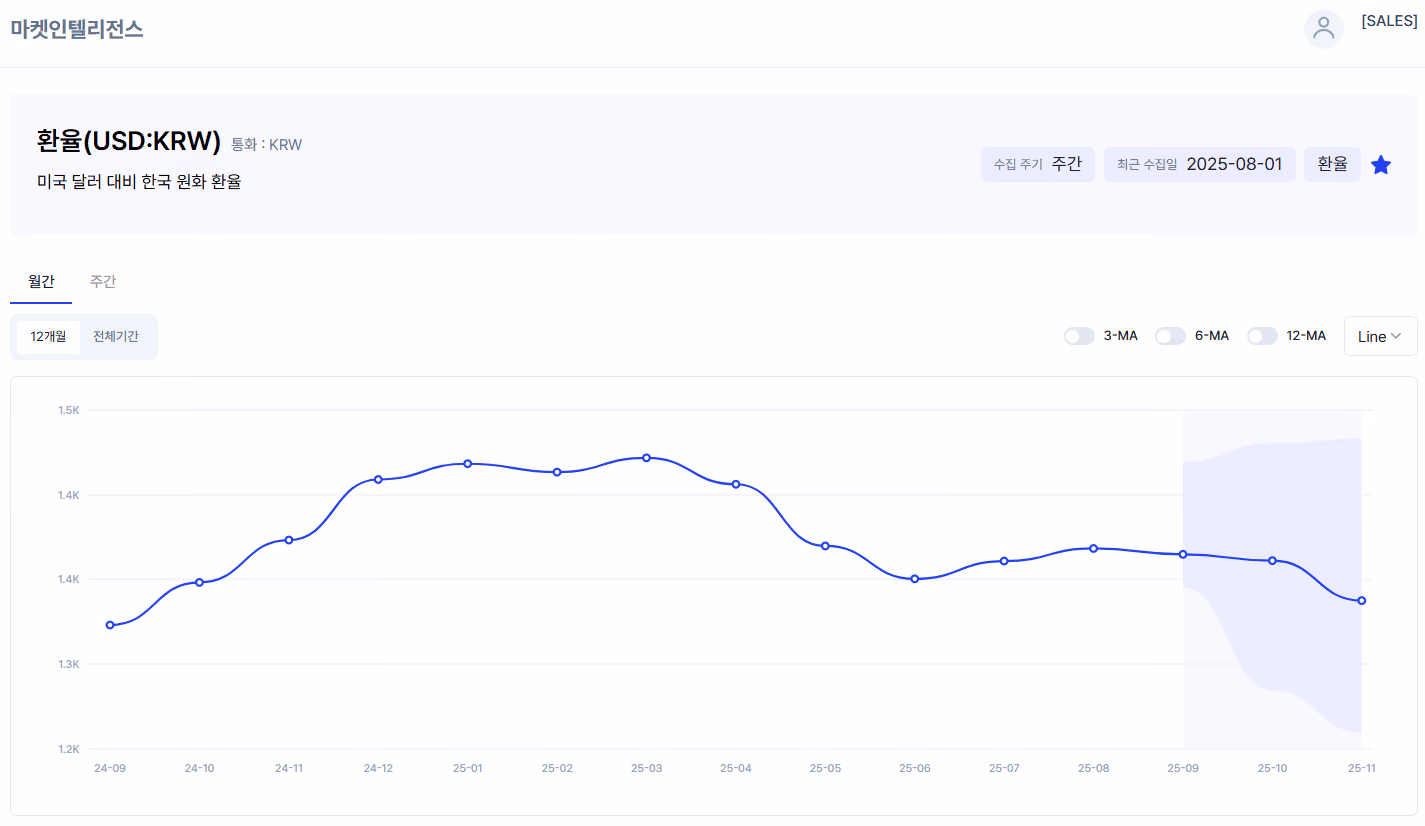Image resolution: width=1425 pixels, height=826 pixels.
Task: Click the 25-07 data point marker
Action: point(1004,561)
